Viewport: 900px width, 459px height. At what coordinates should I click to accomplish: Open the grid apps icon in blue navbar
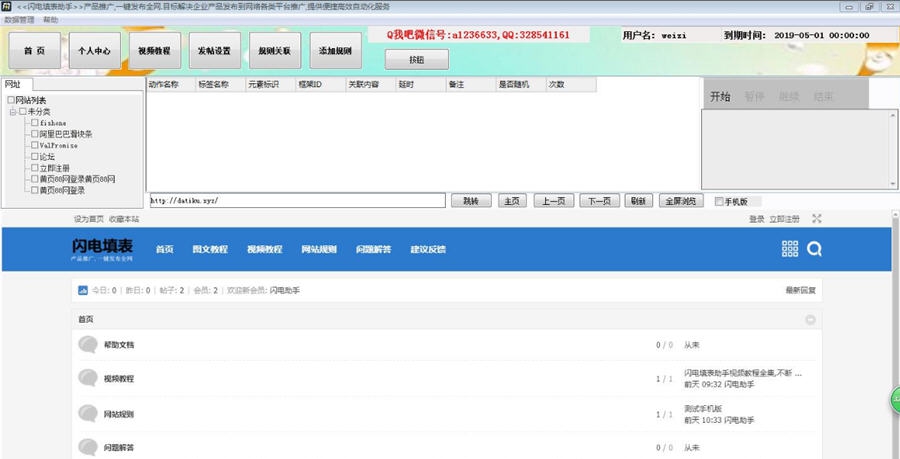point(790,248)
